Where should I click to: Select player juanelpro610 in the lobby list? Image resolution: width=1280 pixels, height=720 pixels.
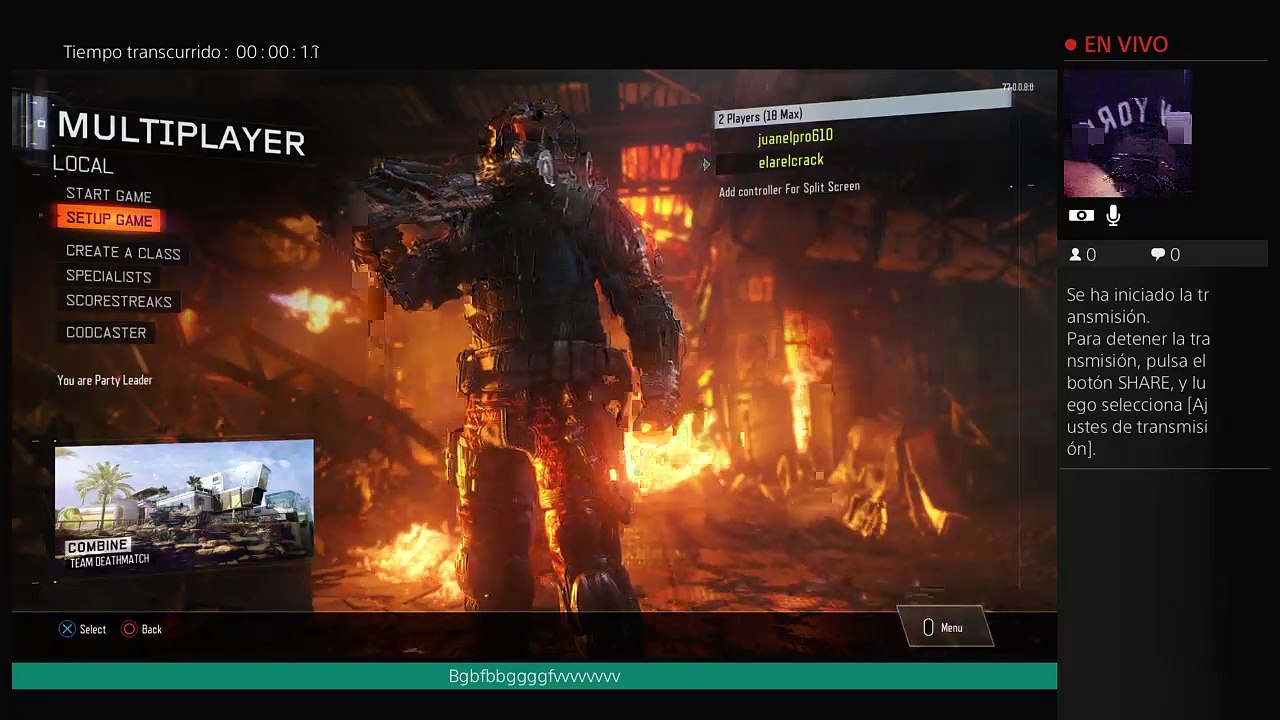(795, 137)
